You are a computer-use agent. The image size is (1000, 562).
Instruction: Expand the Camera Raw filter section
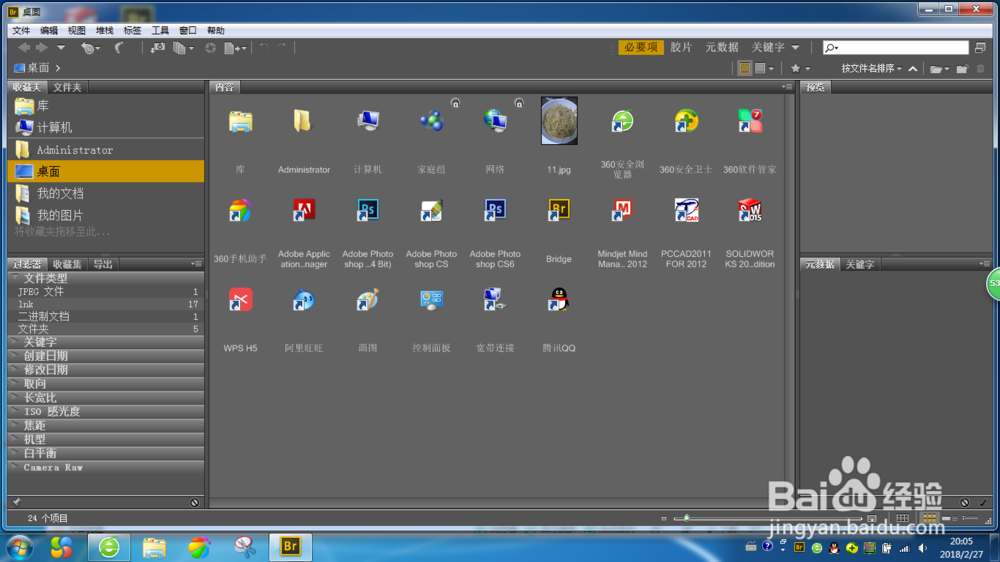click(14, 467)
